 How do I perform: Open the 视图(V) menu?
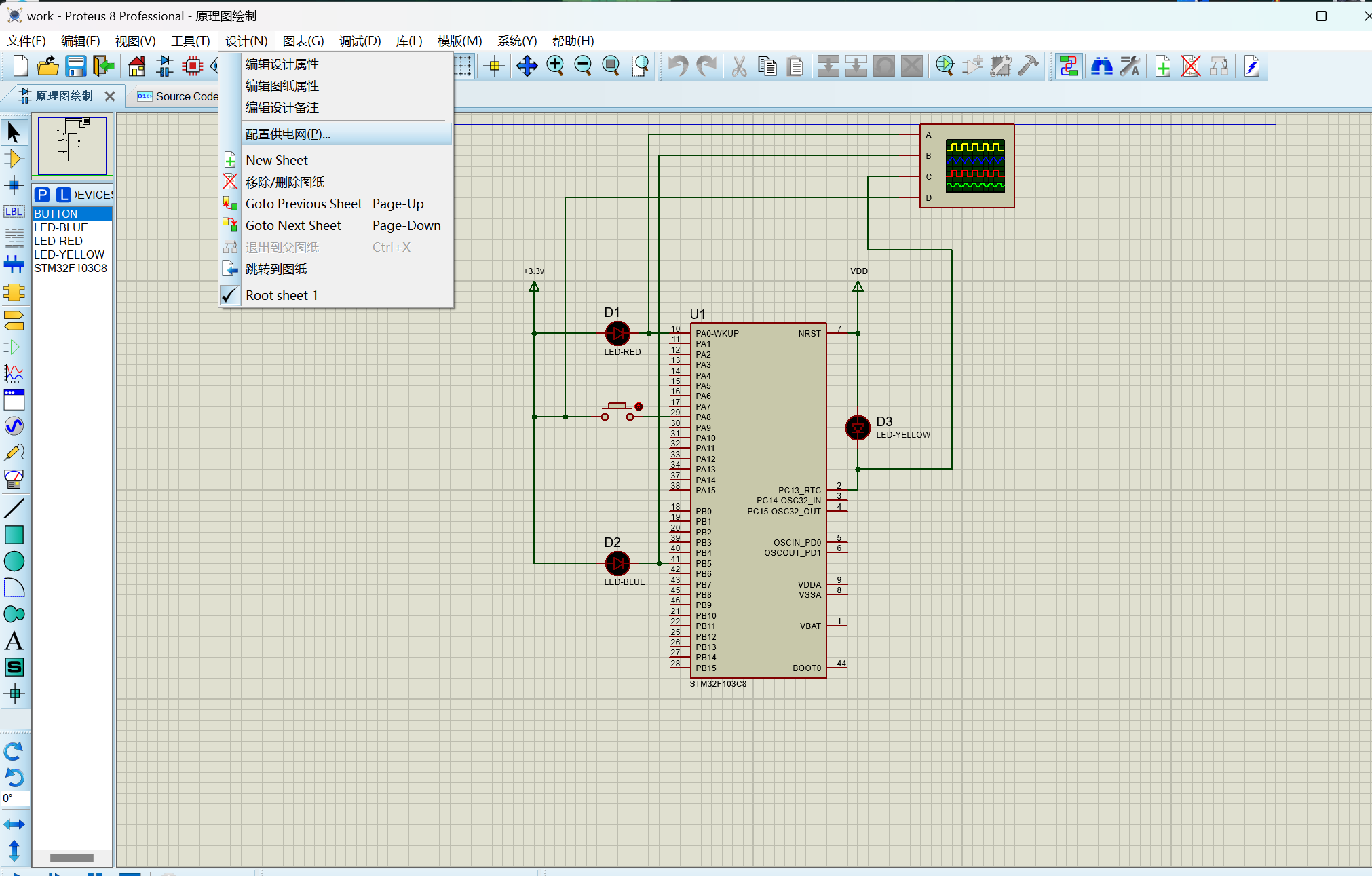click(135, 41)
